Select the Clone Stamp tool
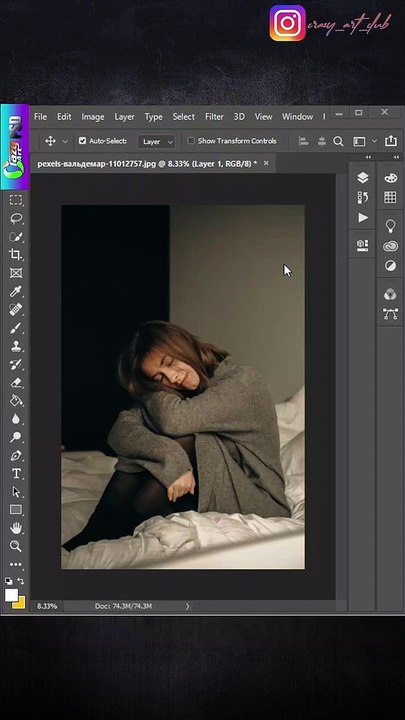405x720 pixels. (16, 346)
